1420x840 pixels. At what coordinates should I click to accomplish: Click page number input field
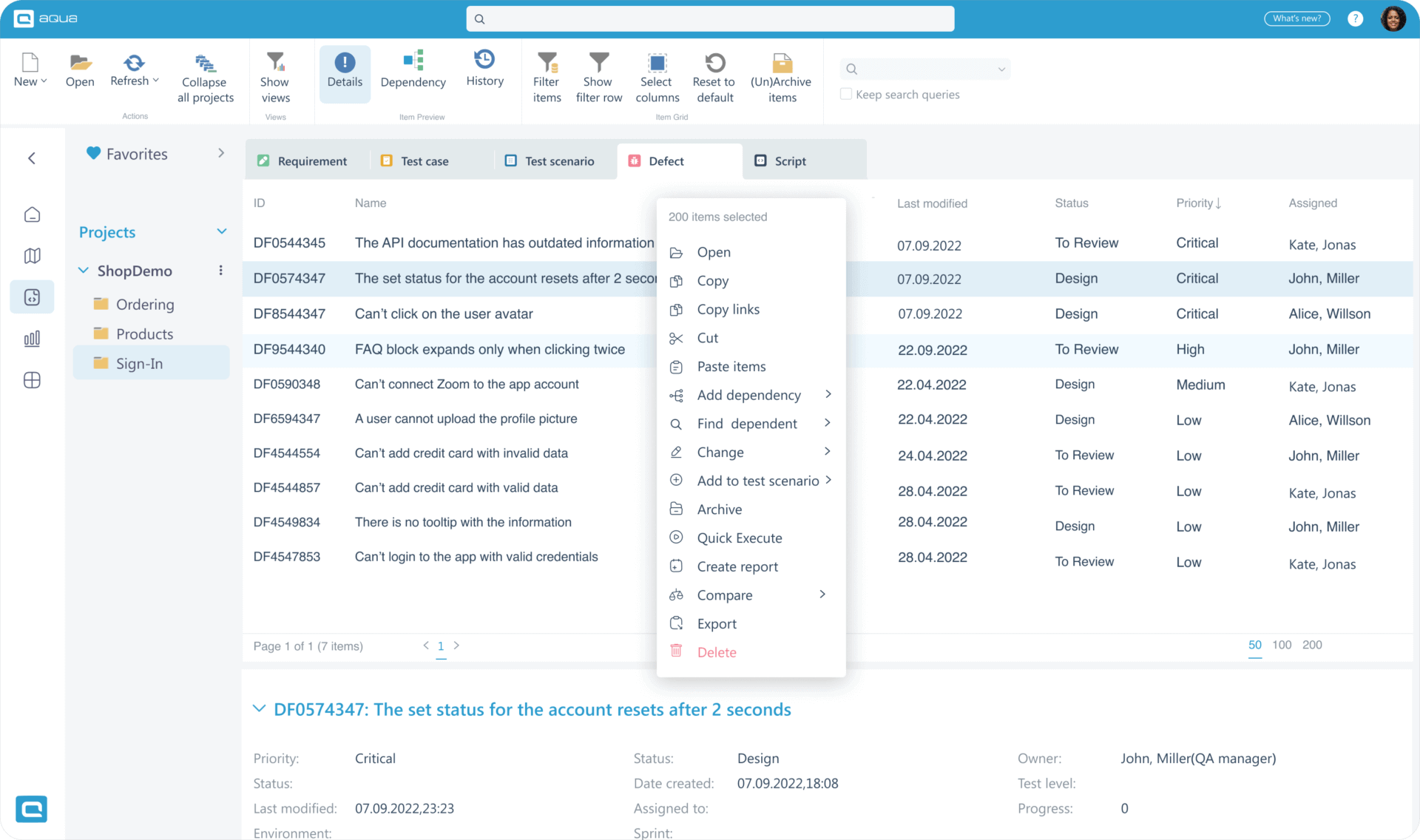pos(441,646)
